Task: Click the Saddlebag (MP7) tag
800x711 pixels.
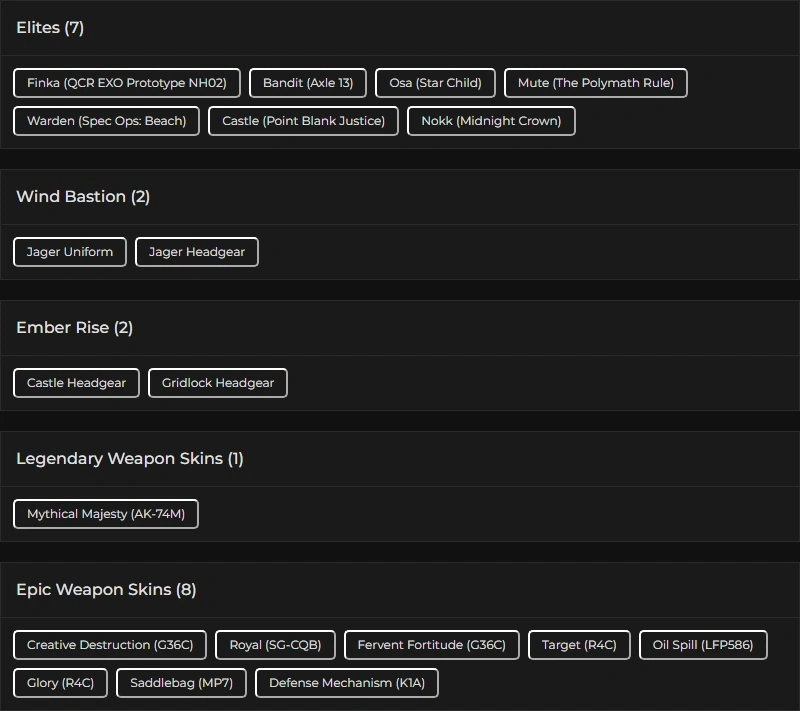Action: (181, 683)
